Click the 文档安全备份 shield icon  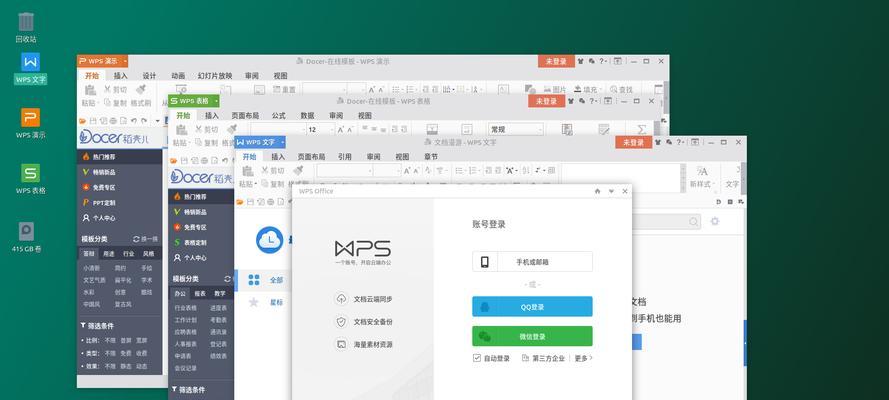(x=341, y=321)
